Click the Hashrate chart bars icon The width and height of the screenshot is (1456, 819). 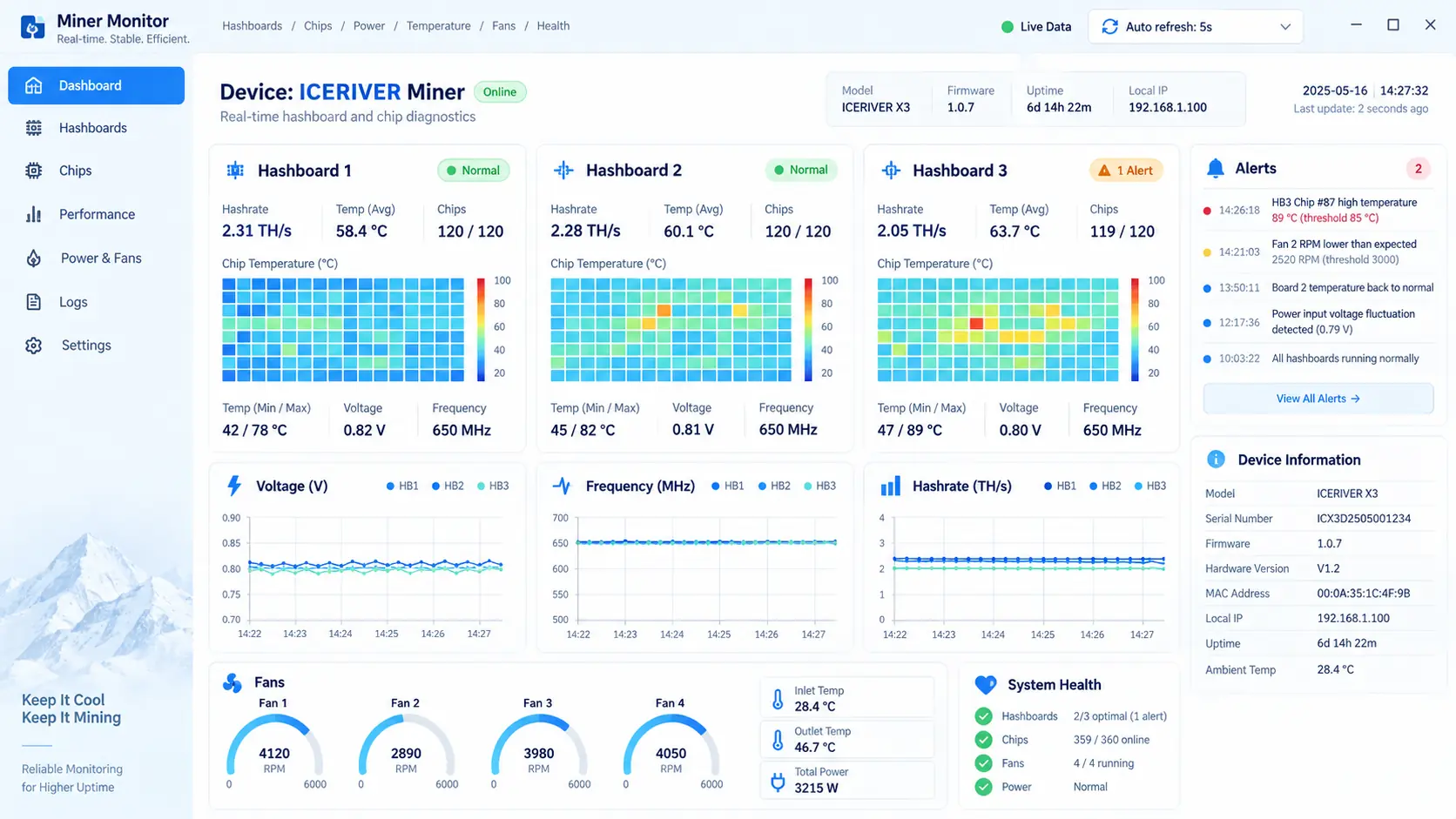(x=891, y=486)
